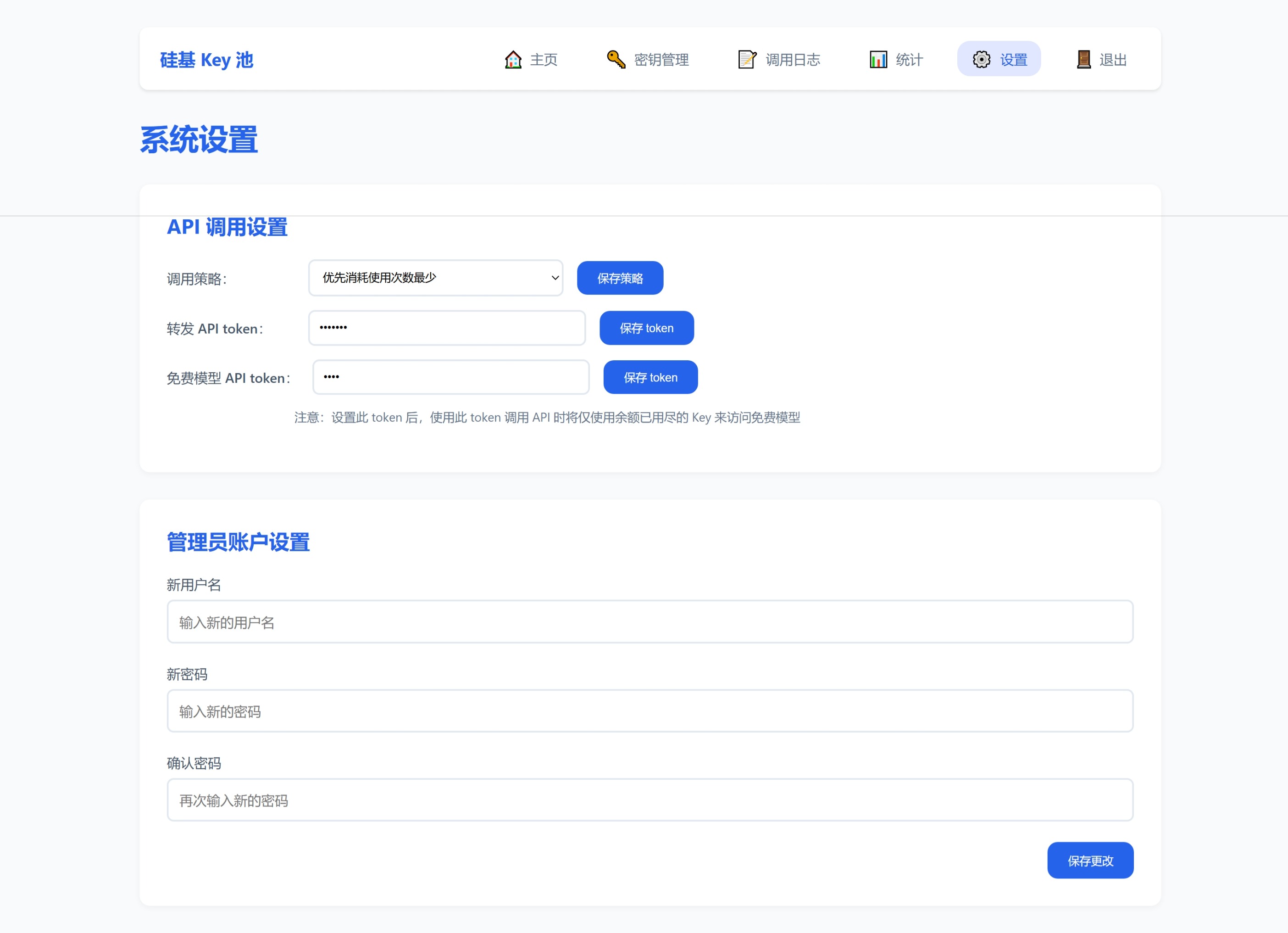Open statistics via the bar chart icon
The width and height of the screenshot is (1288, 933).
(877, 59)
